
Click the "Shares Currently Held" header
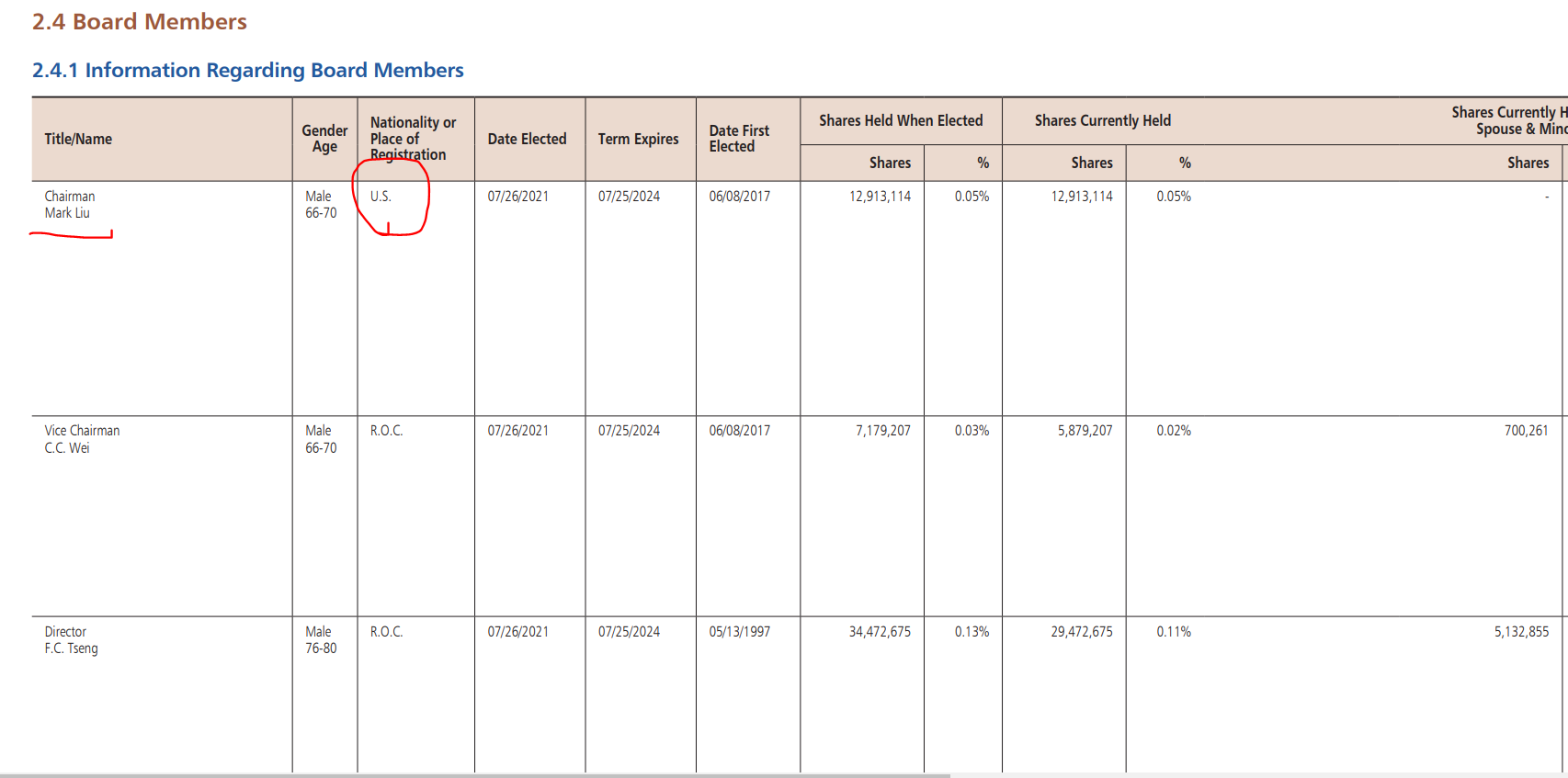point(1102,120)
